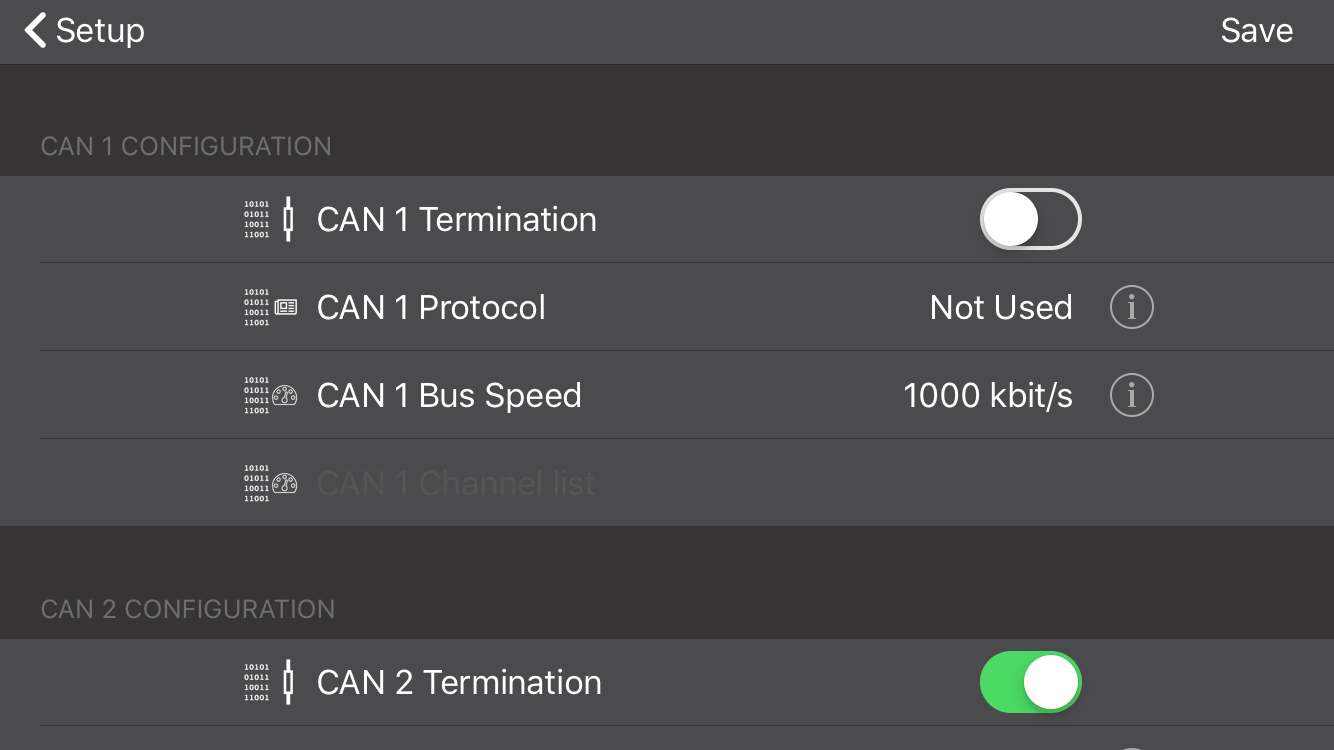Screen dimensions: 1334x750
Task: Select the CAN 1 Bus Speed row label
Action: click(449, 395)
